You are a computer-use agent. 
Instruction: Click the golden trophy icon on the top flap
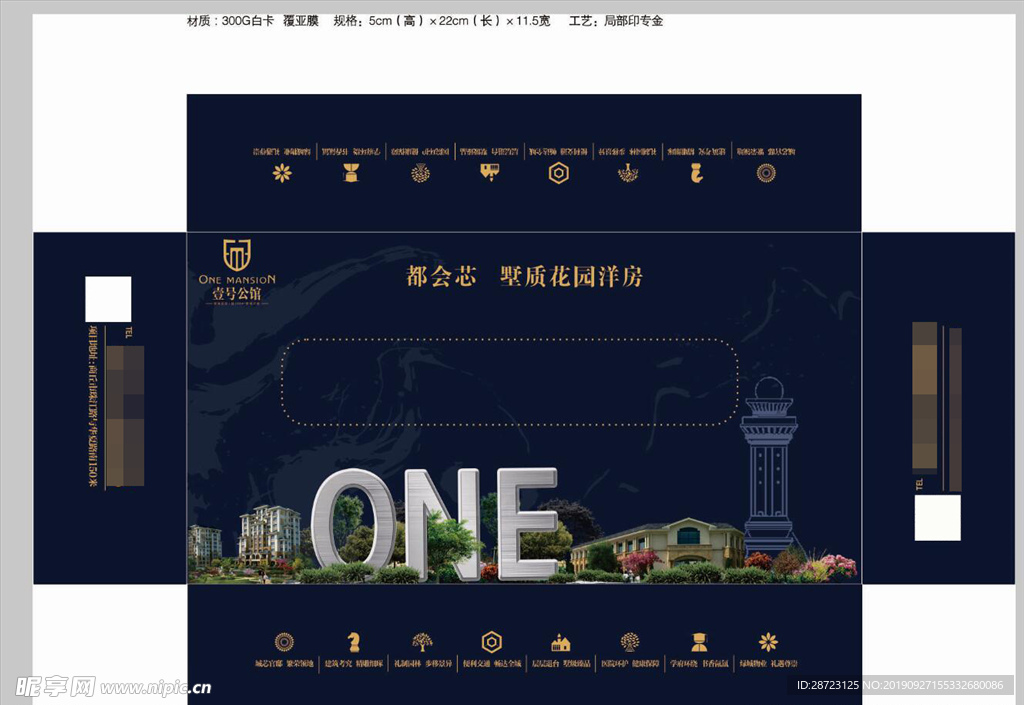coord(350,172)
